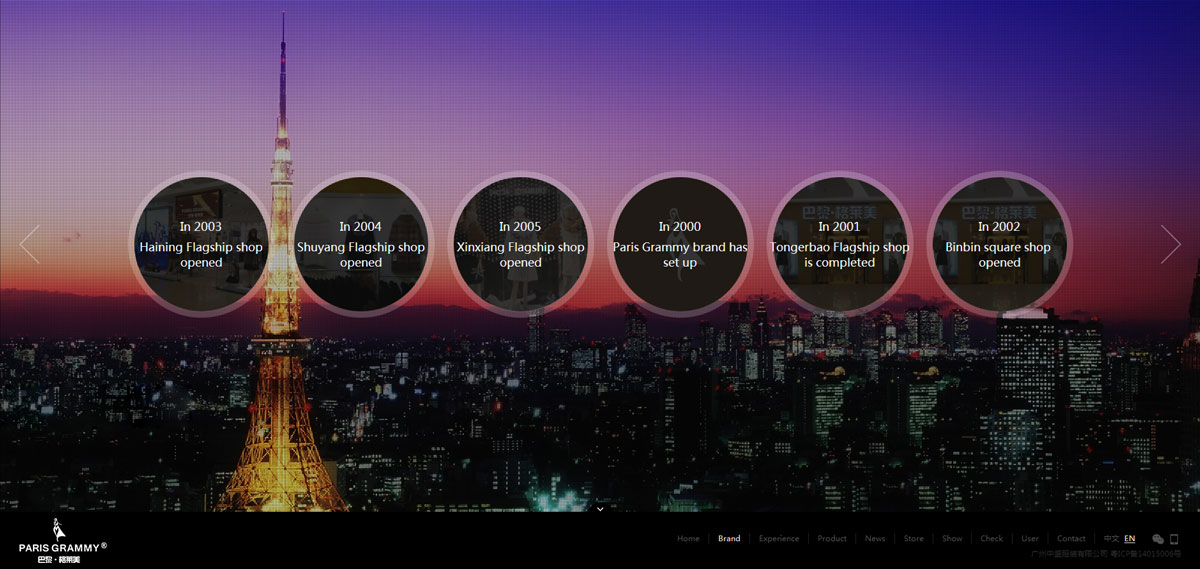Viewport: 1200px width, 569px height.
Task: Open the WeChat icon in footer
Action: pos(1158,539)
